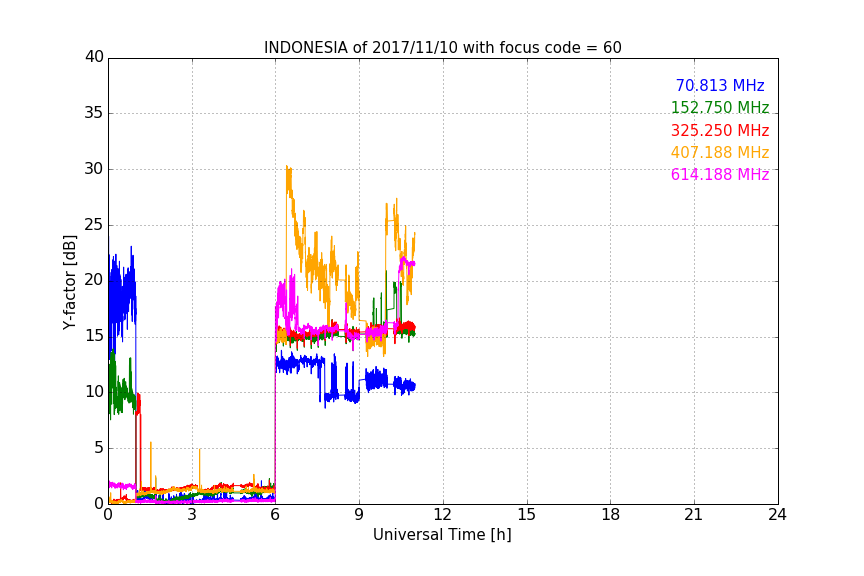
Task: Click the Y-factor [dB] axis label
Action: point(69,282)
